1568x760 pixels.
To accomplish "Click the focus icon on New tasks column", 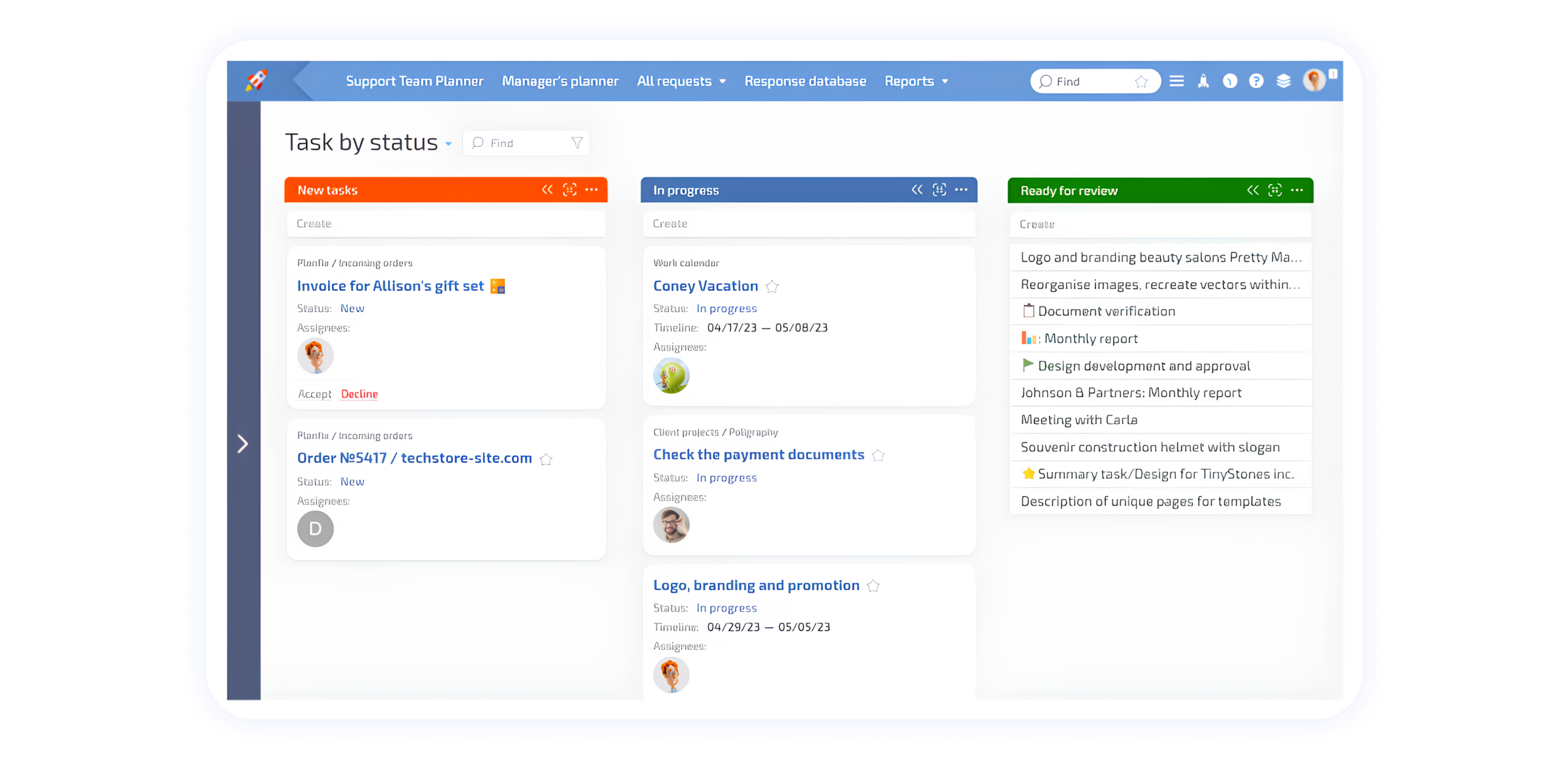I will [x=570, y=190].
